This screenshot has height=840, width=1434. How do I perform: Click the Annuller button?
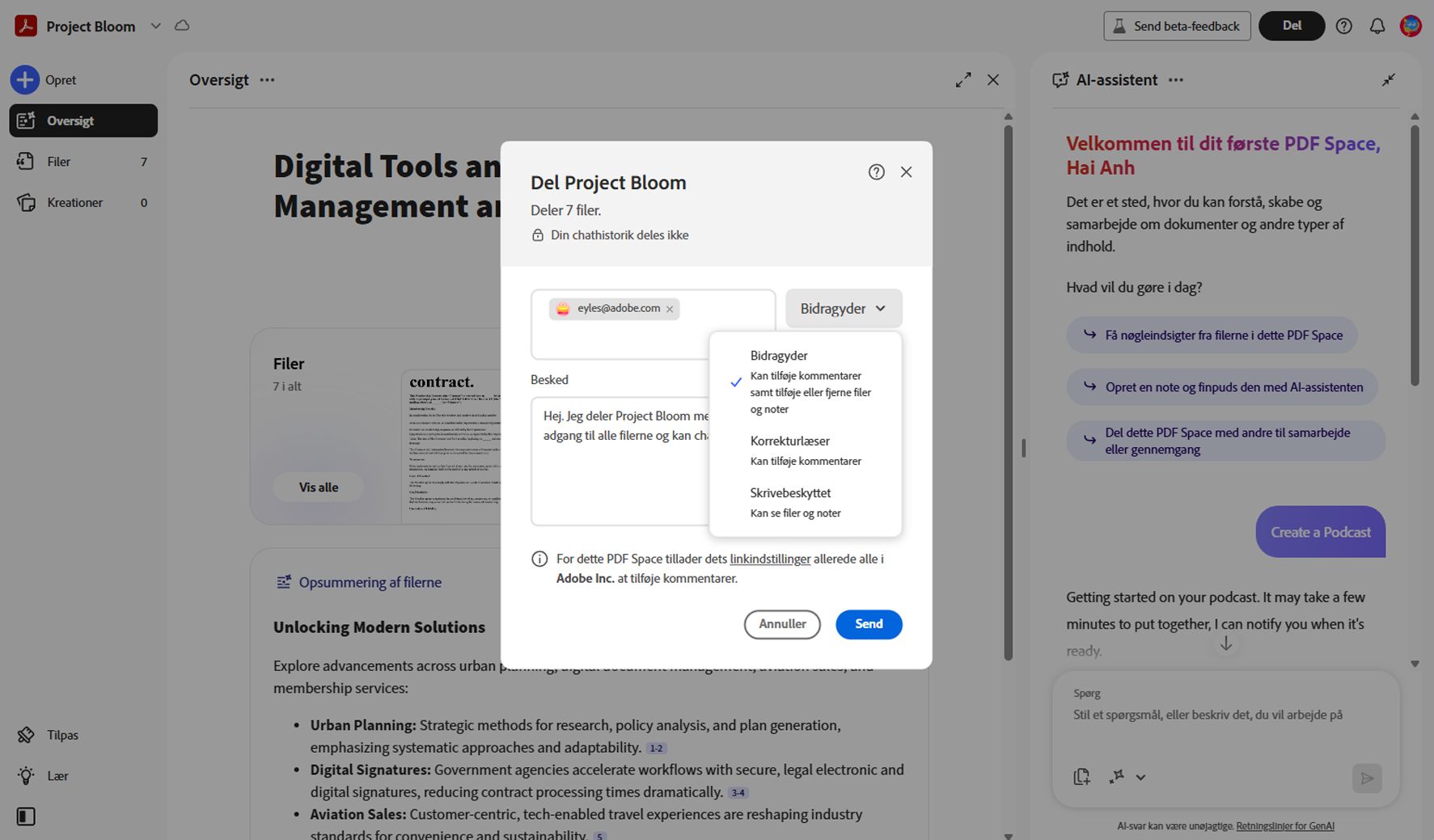point(782,624)
